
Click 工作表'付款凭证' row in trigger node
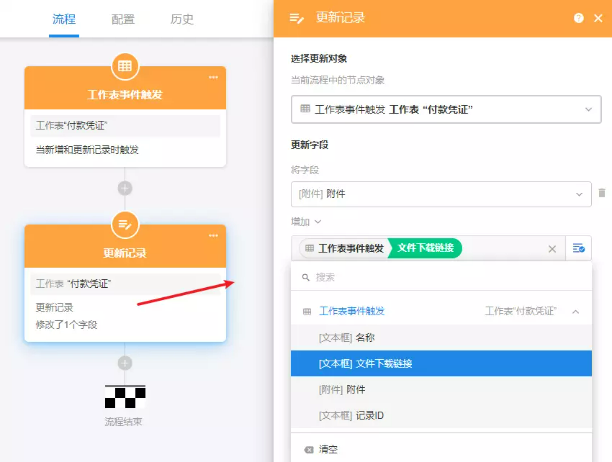click(x=125, y=126)
